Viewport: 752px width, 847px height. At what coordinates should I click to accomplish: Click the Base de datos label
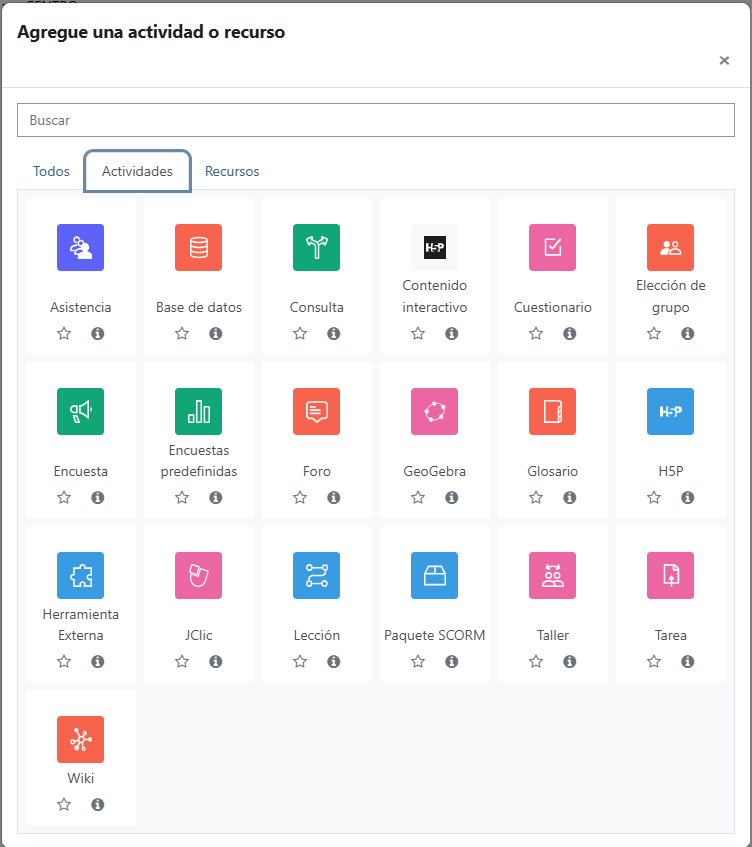pos(199,307)
